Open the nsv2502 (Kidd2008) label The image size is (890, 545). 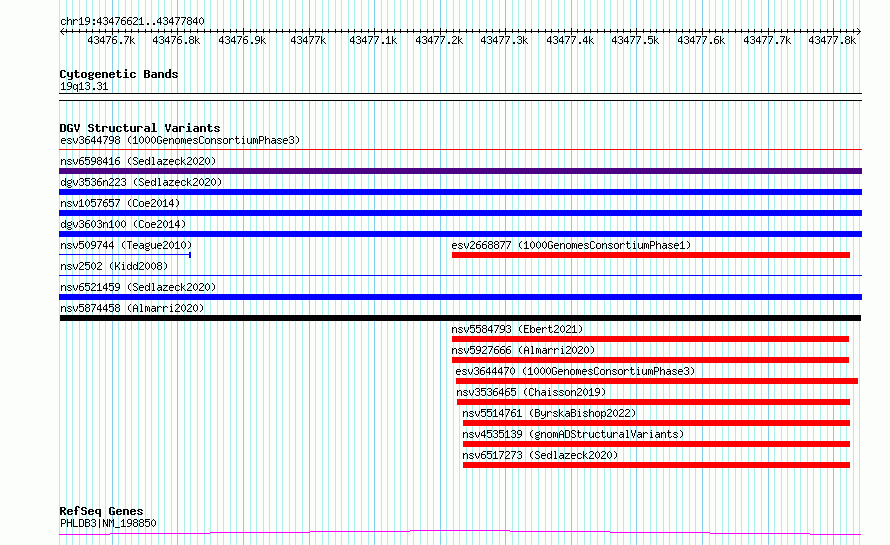click(114, 266)
